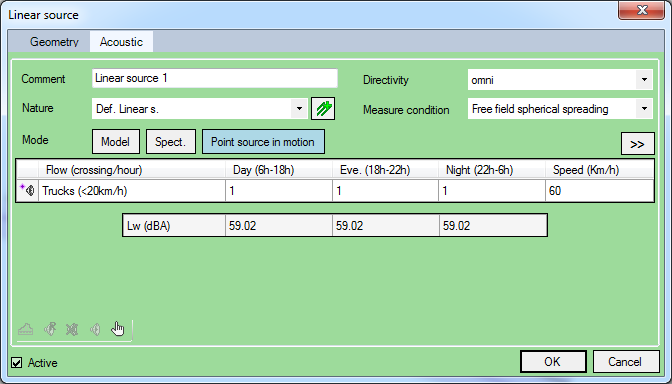Screen dimensions: 672x384
Task: Switch to the Geometry tab
Action: 54,42
